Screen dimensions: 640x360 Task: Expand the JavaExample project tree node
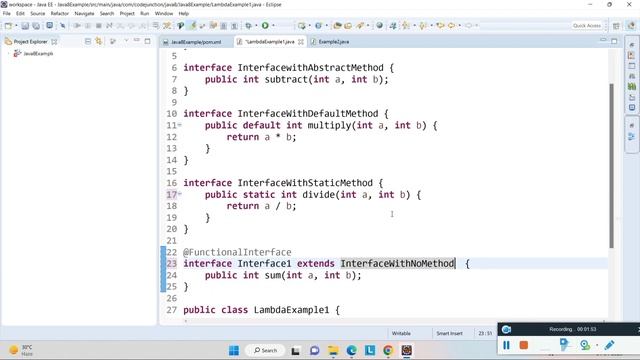9,53
